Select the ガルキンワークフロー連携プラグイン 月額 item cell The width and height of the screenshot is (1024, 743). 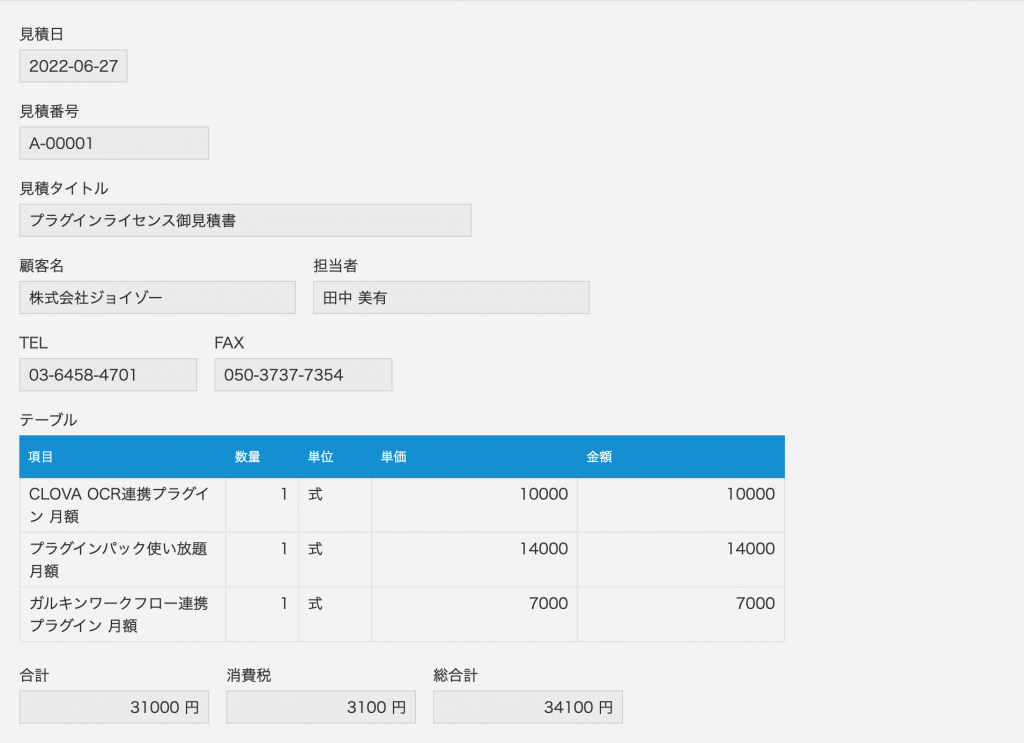(x=123, y=614)
